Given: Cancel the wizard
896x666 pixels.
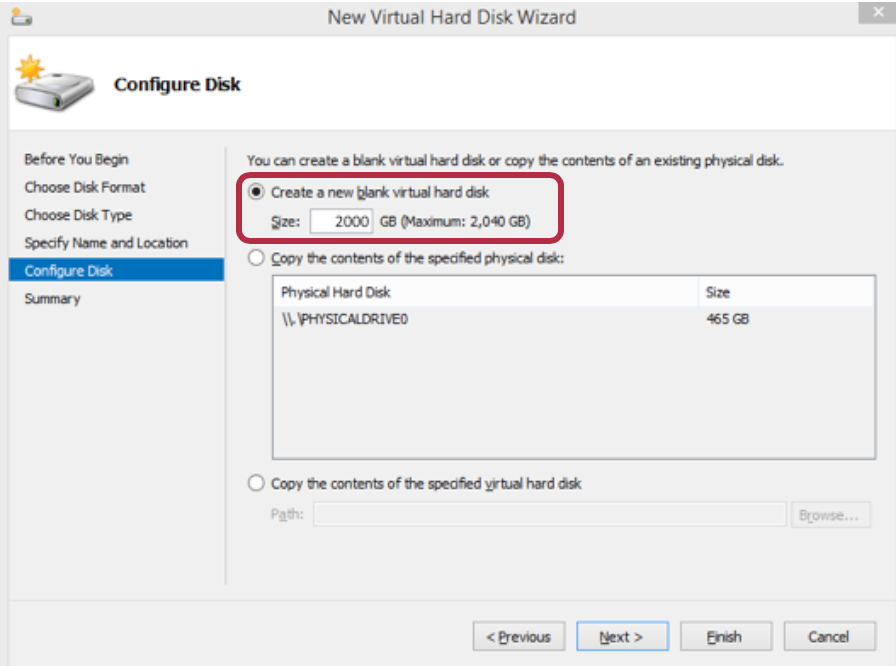Looking at the screenshot, I should click(829, 636).
